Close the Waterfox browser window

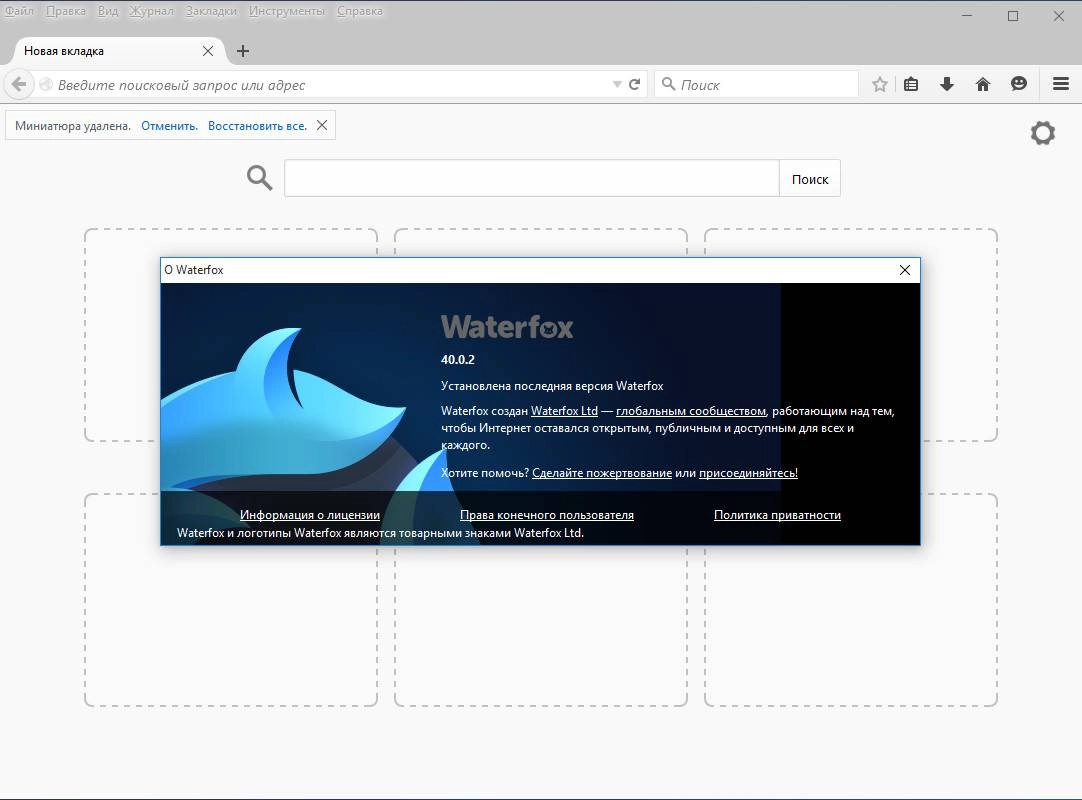pyautogui.click(x=1059, y=15)
